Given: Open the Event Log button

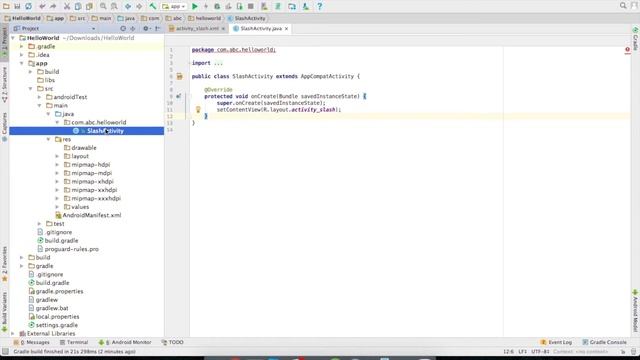Looking at the screenshot, I should click(x=556, y=342).
